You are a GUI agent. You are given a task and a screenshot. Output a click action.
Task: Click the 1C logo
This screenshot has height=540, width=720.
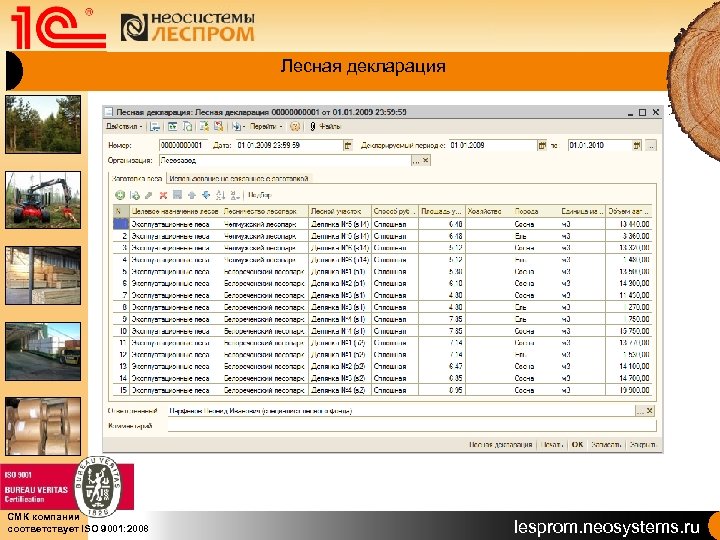[59, 27]
